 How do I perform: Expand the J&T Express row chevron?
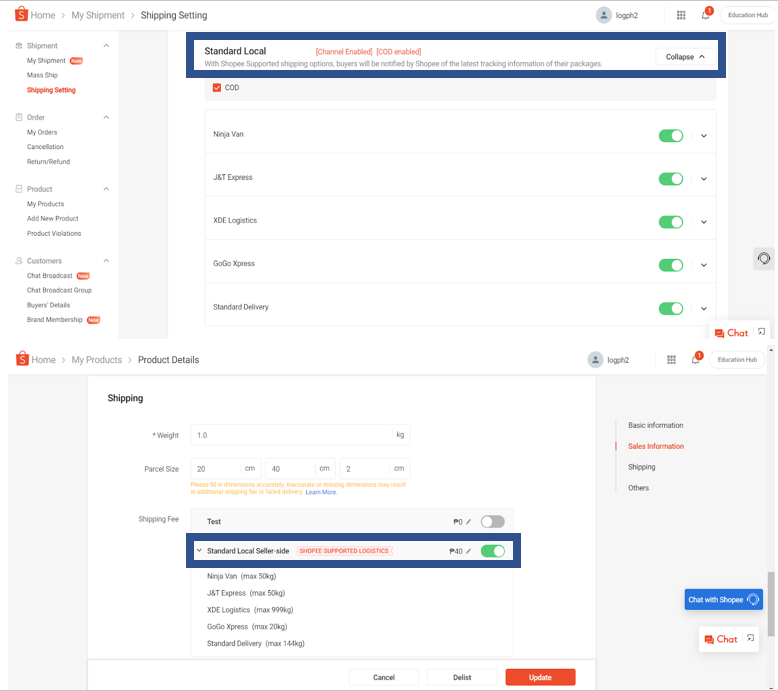coord(704,179)
